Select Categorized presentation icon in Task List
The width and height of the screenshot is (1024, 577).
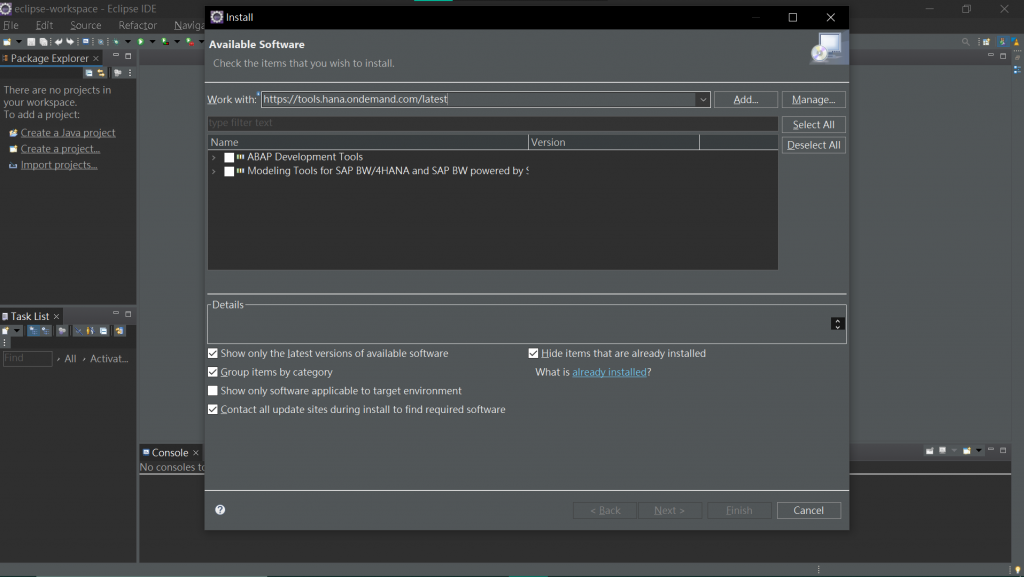pos(33,330)
